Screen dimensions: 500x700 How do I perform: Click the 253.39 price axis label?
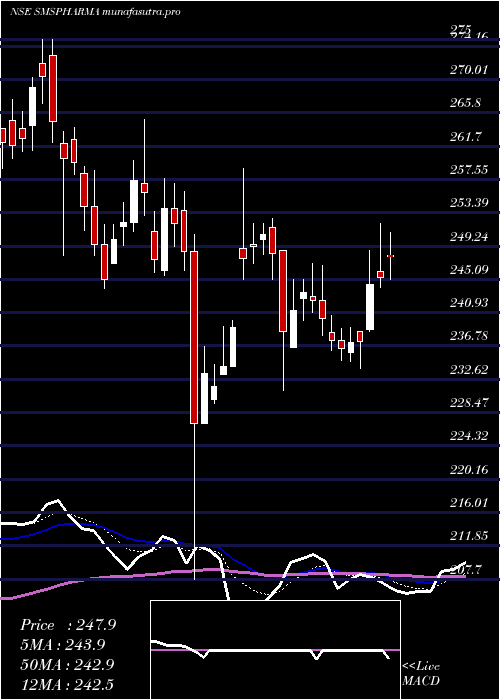click(x=469, y=203)
